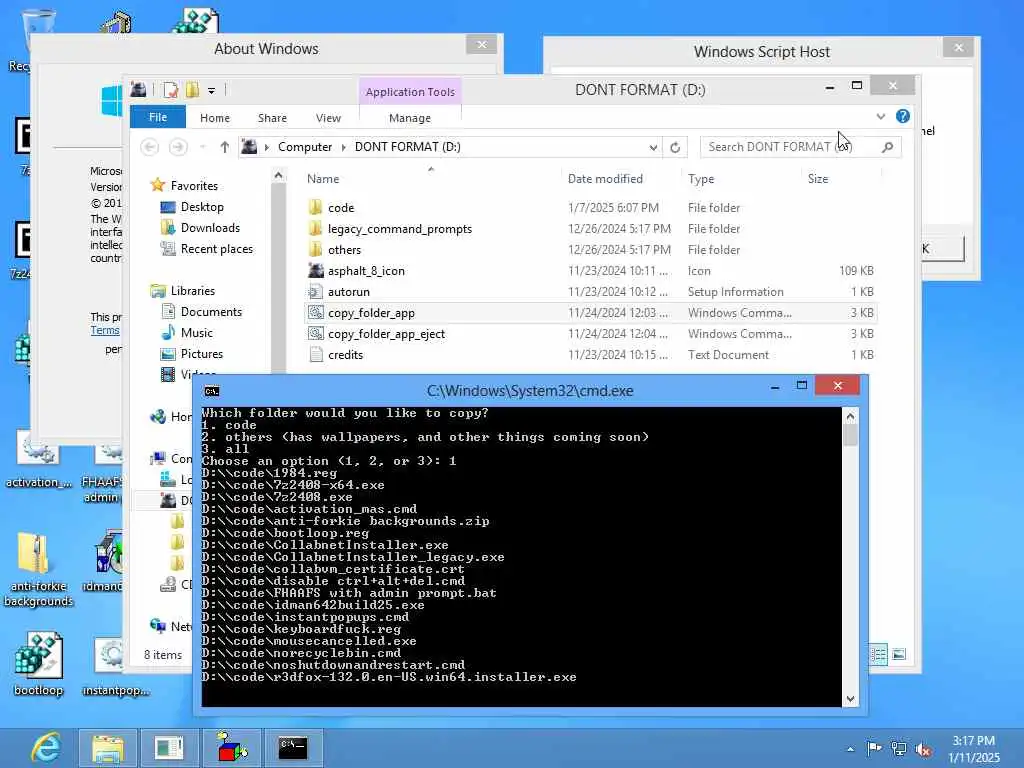Screen dimensions: 1024x768
Task: Sort files by Size column
Action: [x=818, y=179]
